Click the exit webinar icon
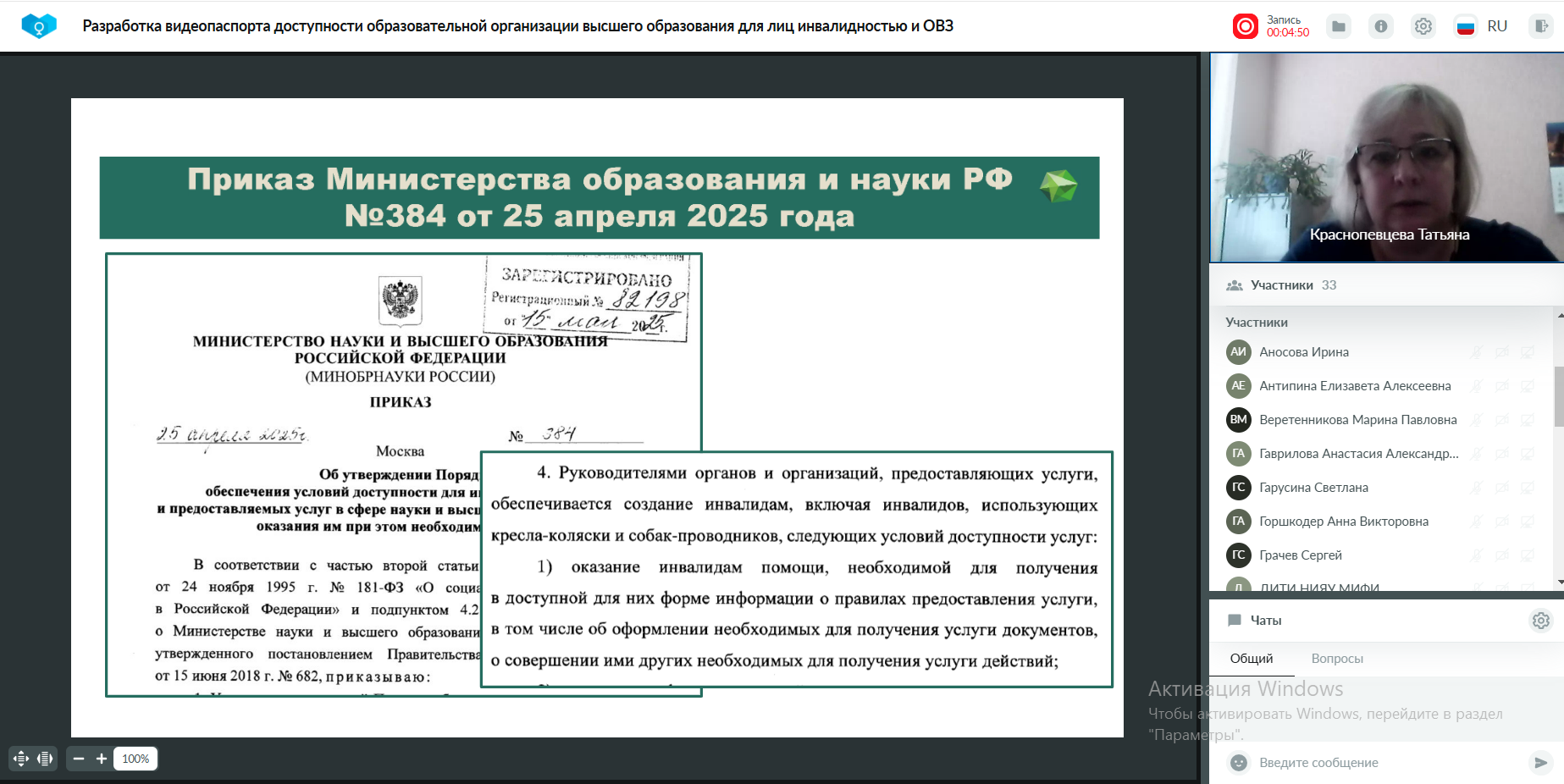Image resolution: width=1564 pixels, height=784 pixels. 1541,26
